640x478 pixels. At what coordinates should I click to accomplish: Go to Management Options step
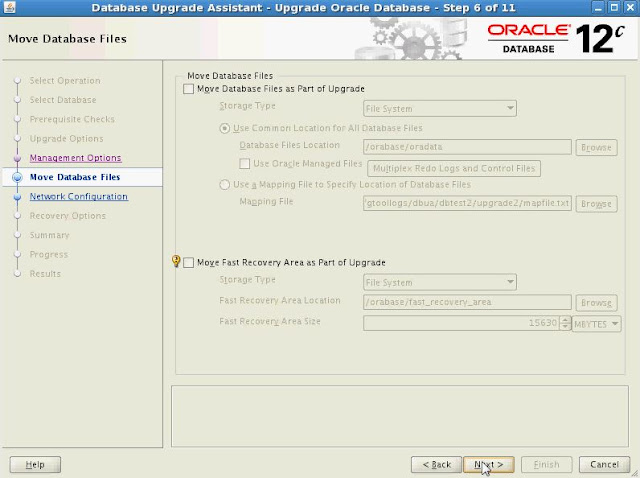(x=76, y=158)
